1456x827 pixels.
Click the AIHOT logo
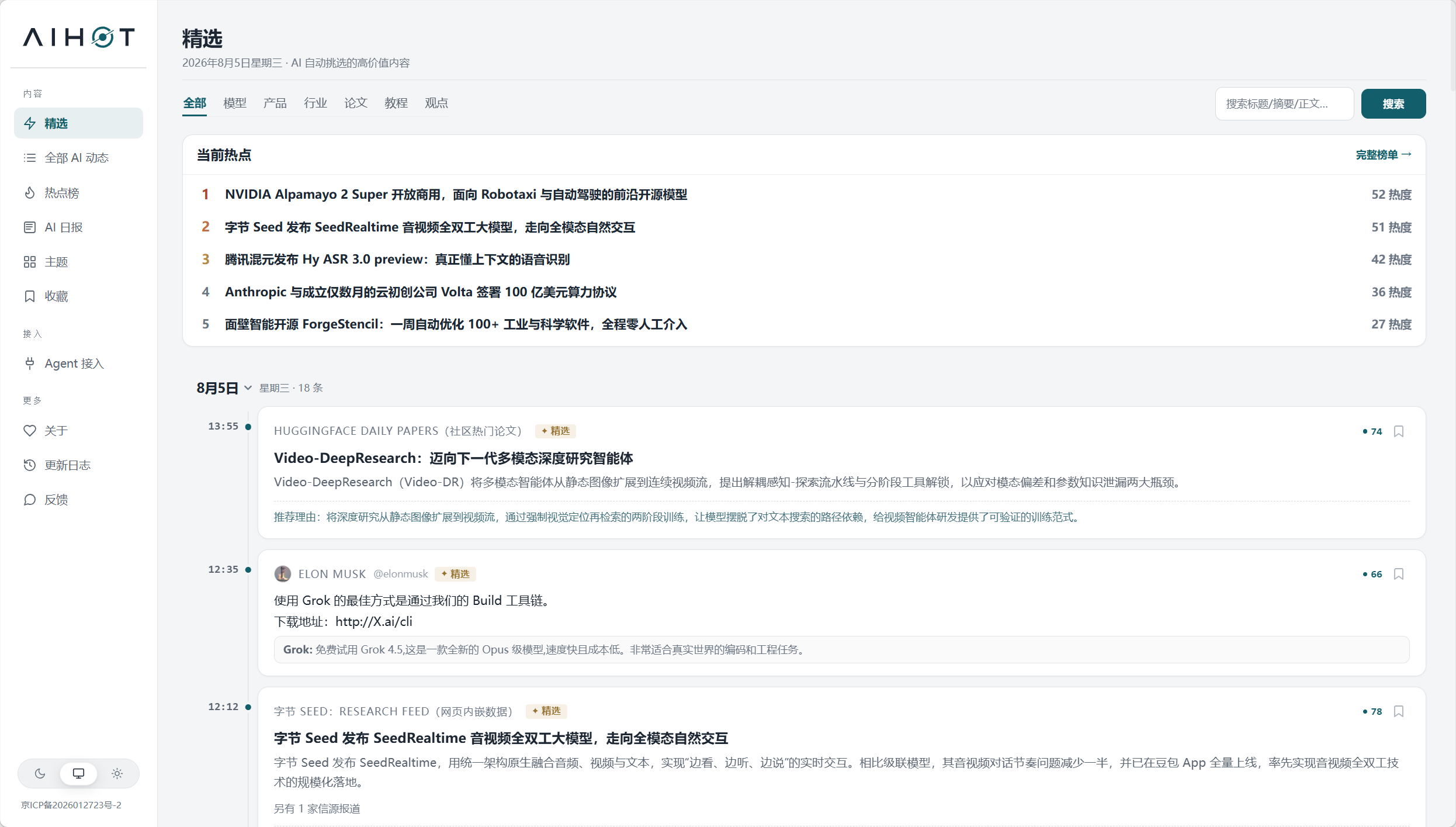[x=79, y=37]
